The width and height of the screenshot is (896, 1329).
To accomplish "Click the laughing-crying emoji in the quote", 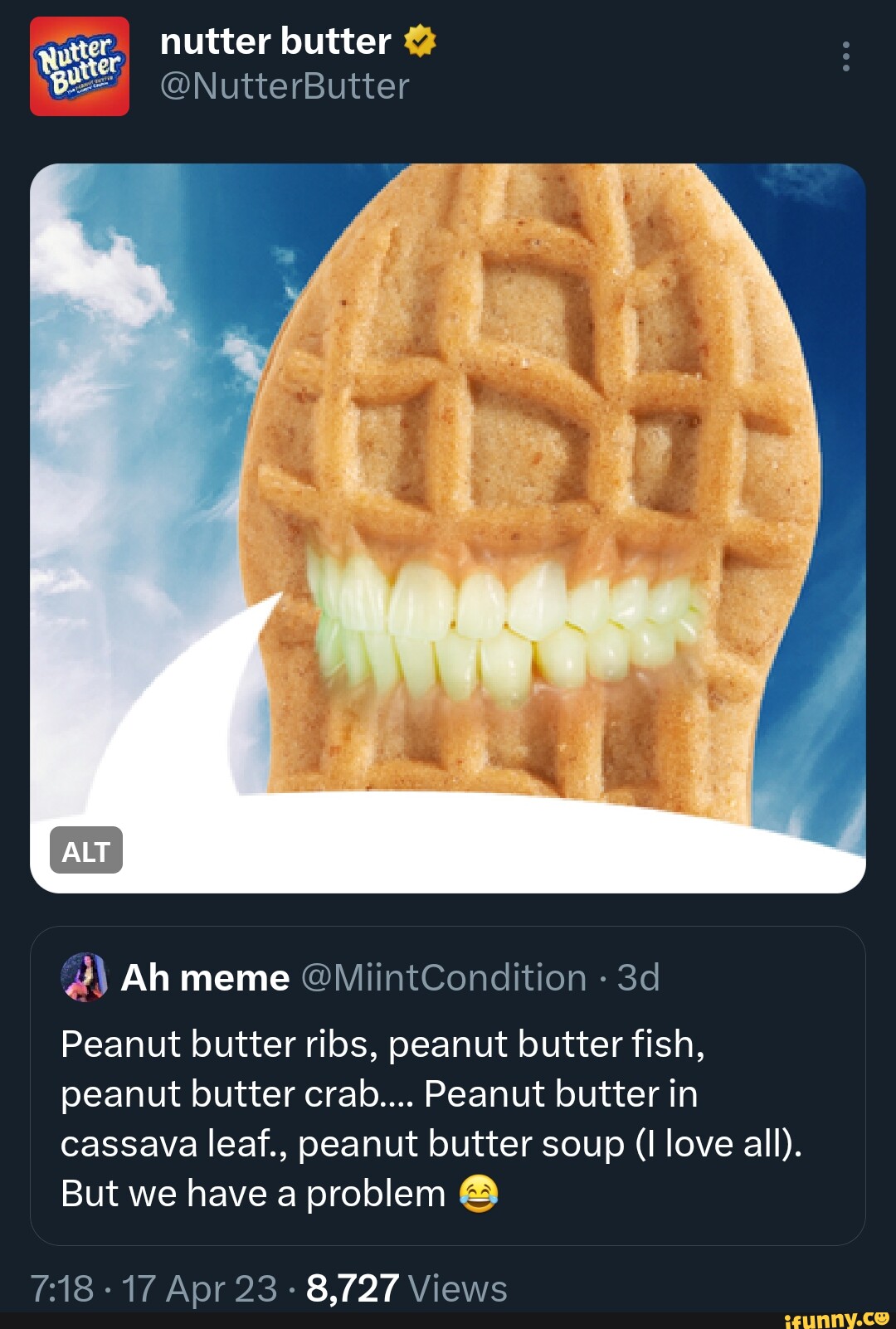I will [479, 1194].
